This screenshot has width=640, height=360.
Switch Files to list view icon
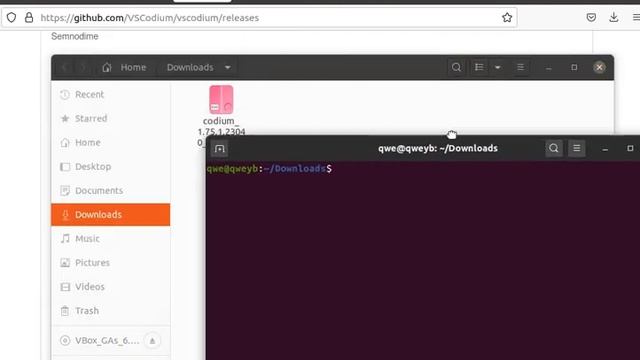479,67
